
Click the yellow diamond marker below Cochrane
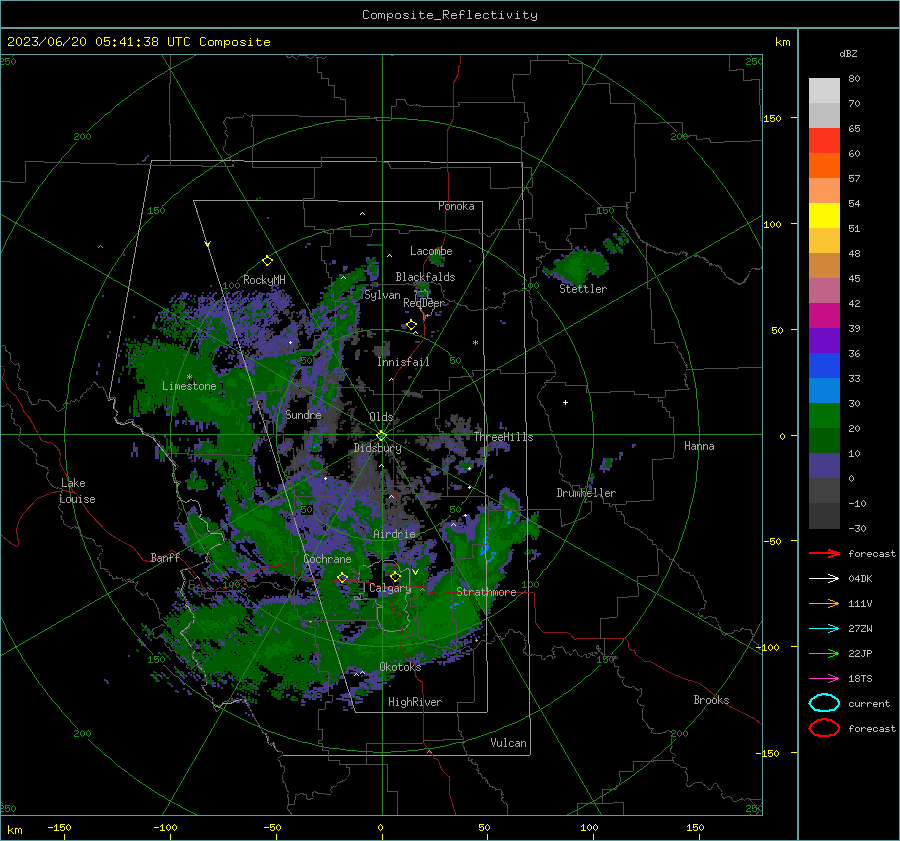342,578
